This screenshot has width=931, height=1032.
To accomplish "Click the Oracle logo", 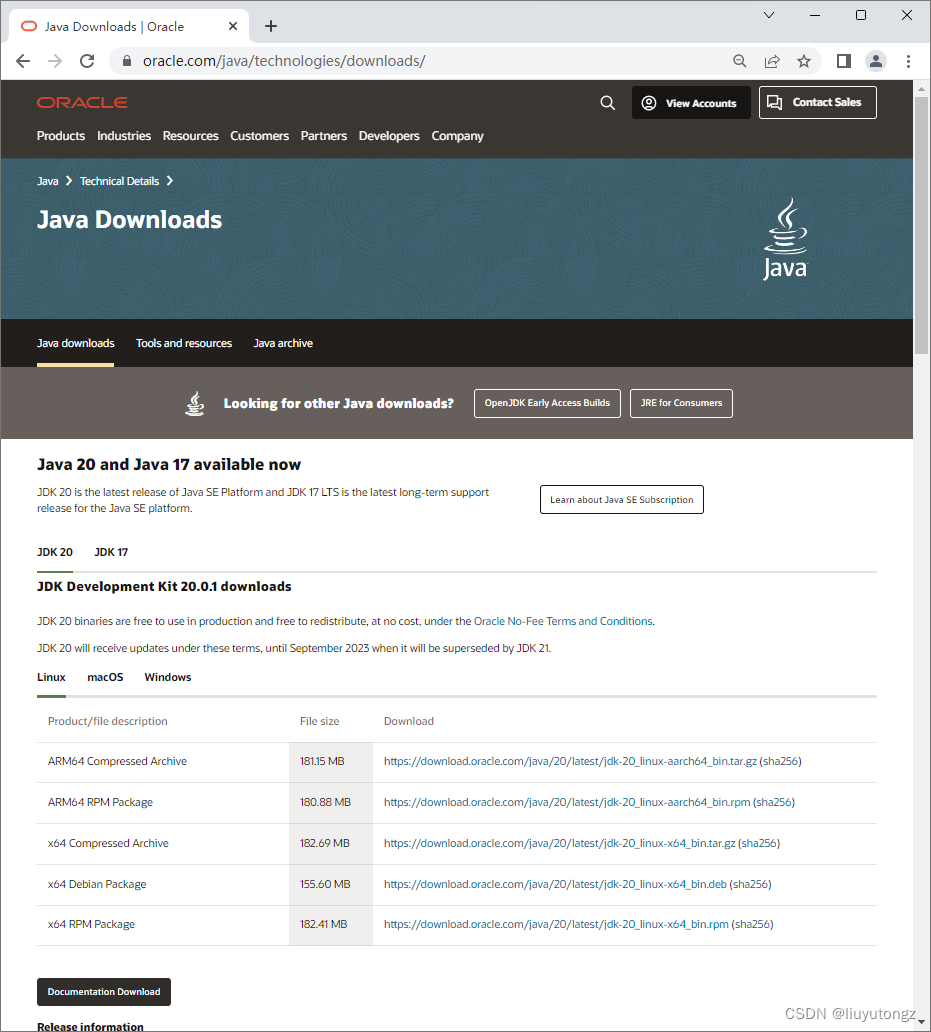I will (x=82, y=102).
